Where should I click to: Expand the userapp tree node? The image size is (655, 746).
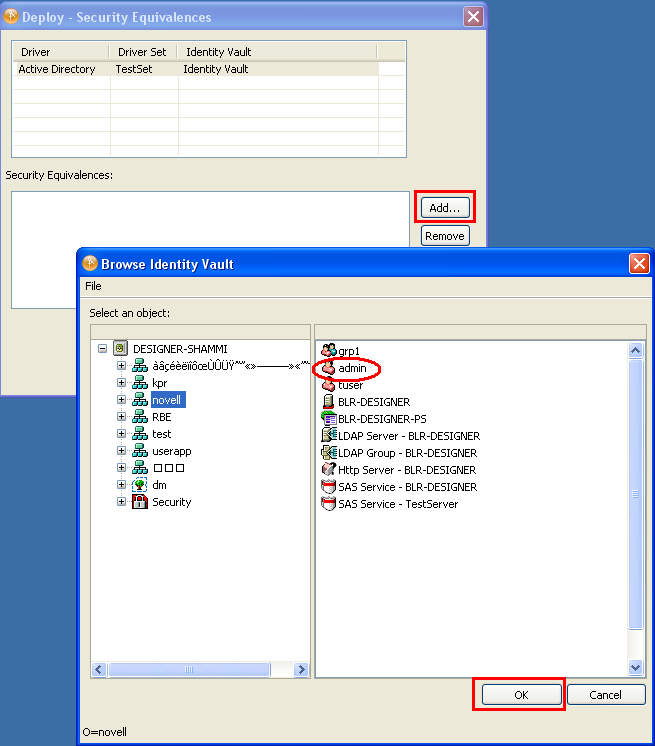[121, 451]
